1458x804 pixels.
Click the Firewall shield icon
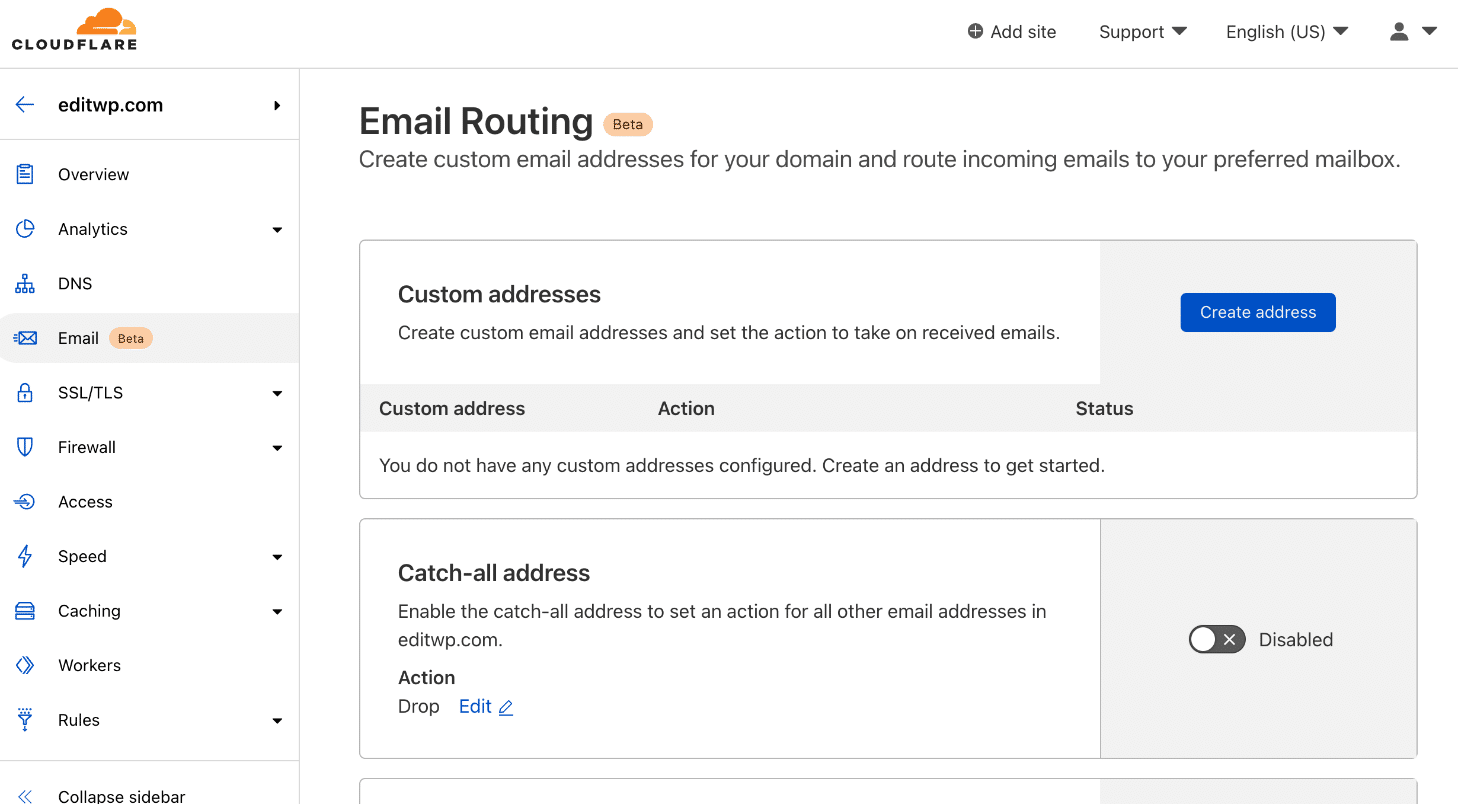25,447
